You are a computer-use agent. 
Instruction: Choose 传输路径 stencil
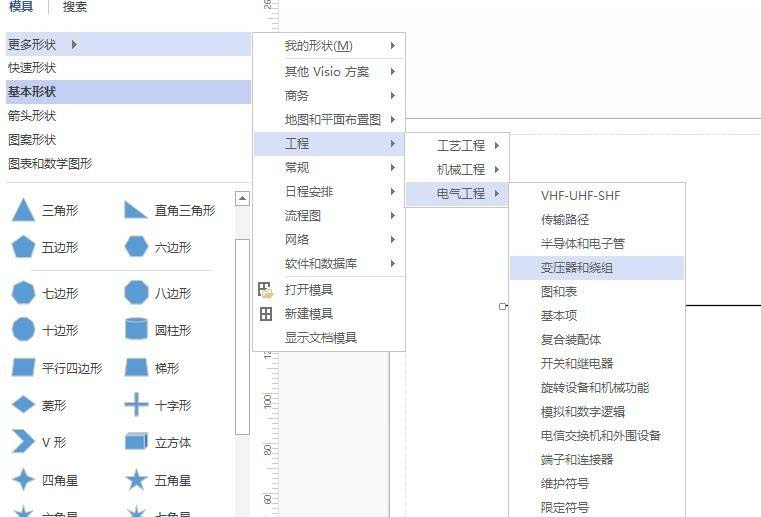click(597, 220)
